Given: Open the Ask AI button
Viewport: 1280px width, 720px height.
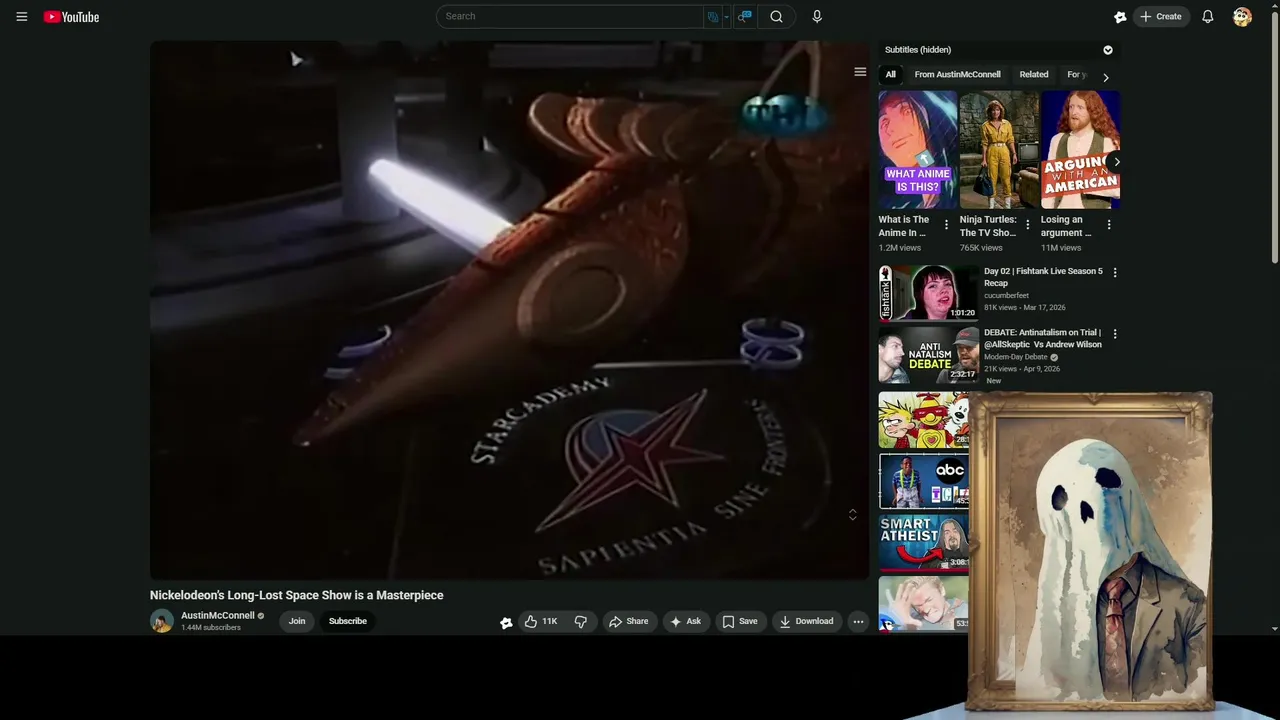Looking at the screenshot, I should 686,621.
